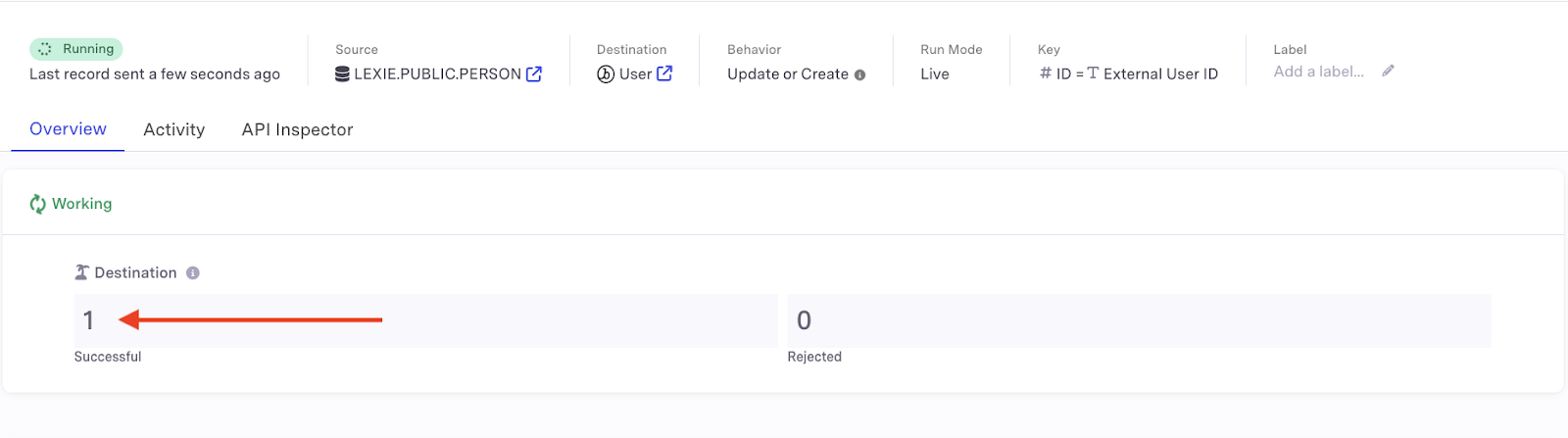1568x438 pixels.
Task: Open the User destination external link icon
Action: point(664,73)
